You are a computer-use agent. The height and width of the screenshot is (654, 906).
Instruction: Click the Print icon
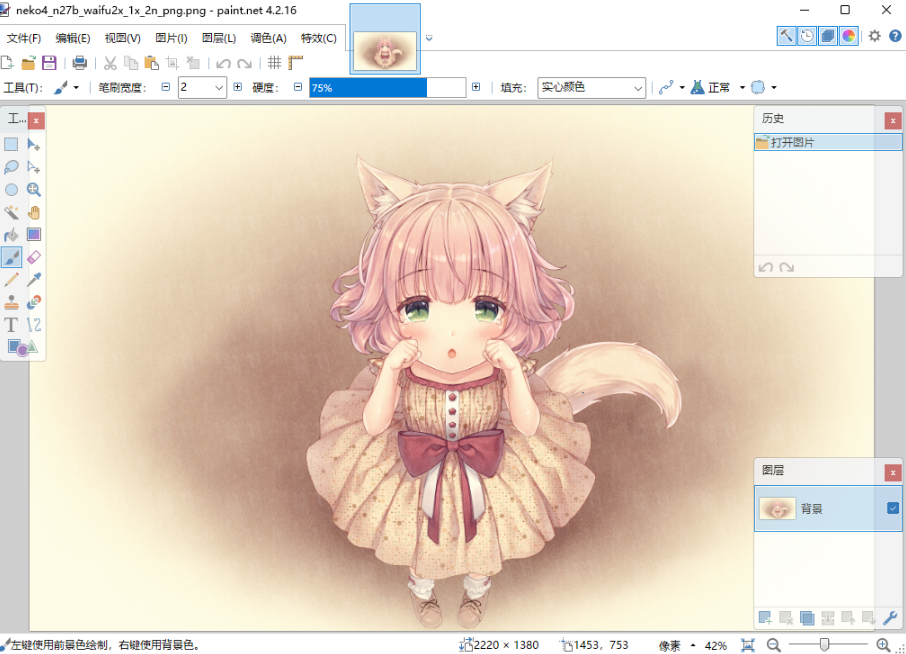(80, 63)
